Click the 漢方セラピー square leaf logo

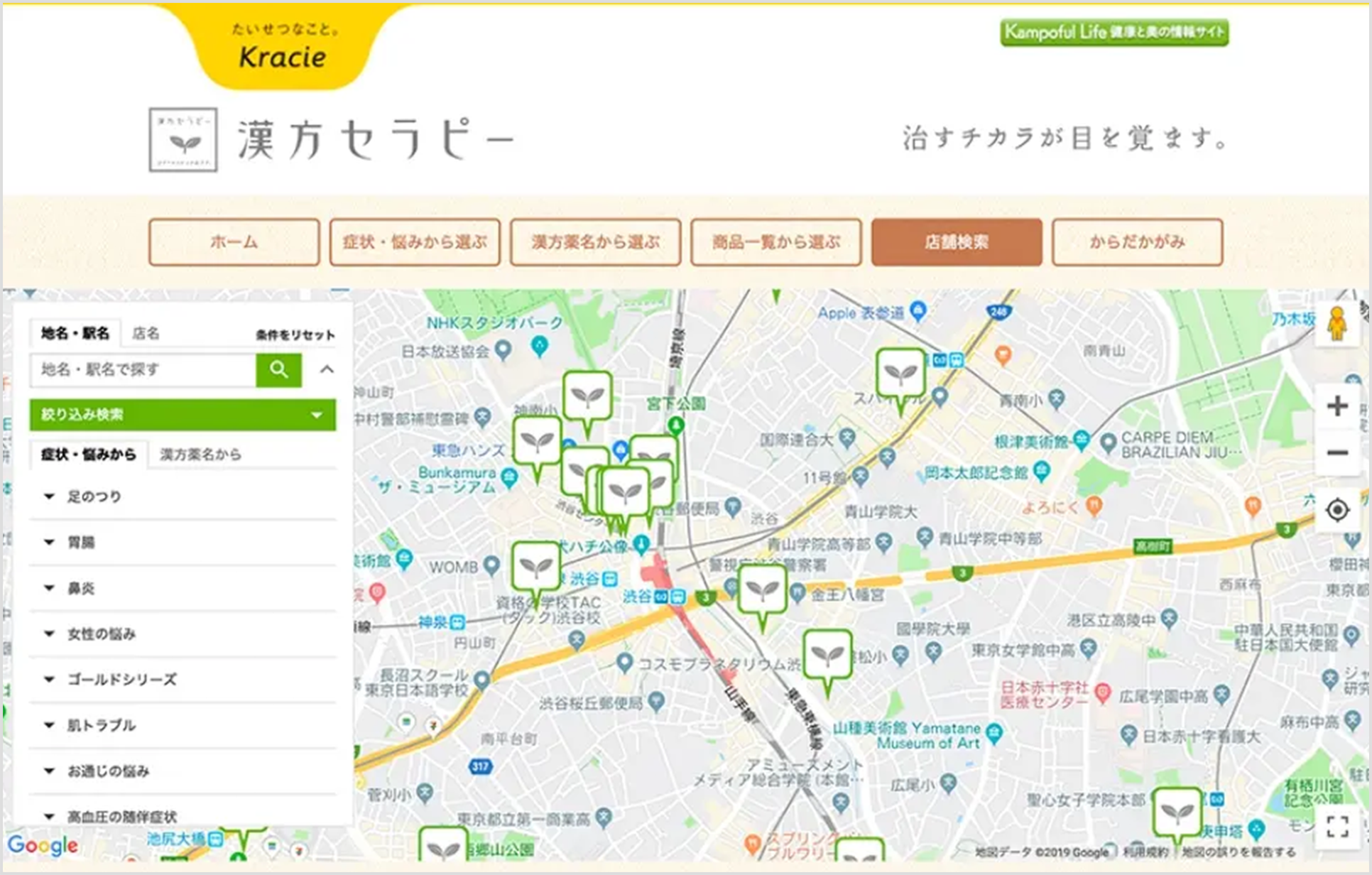[x=183, y=140]
